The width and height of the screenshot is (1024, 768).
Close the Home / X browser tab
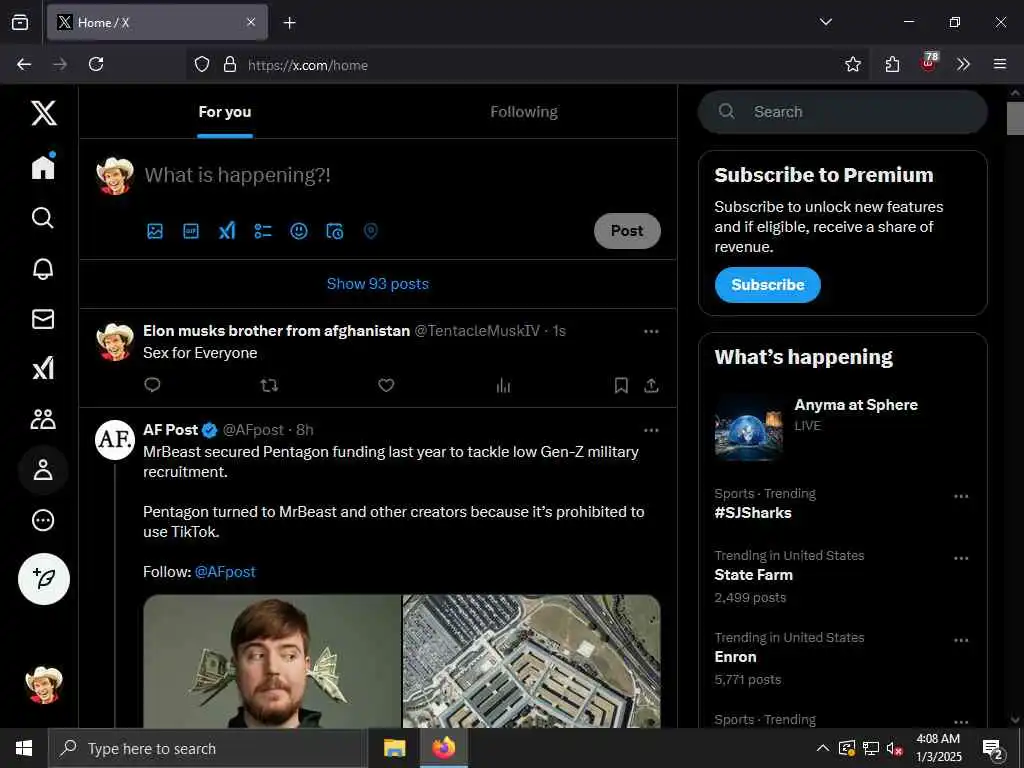click(x=251, y=22)
